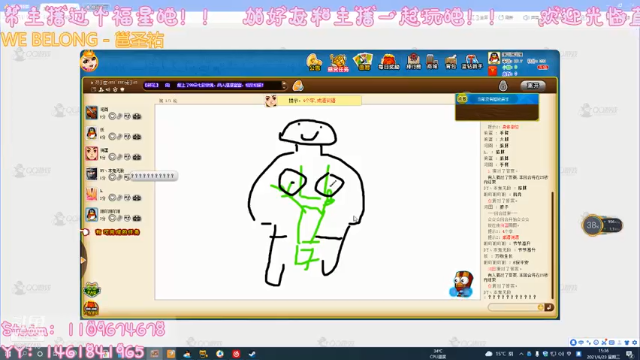Expand the left edge orange arrow tab
This screenshot has height=360, width=640.
coord(83,260)
